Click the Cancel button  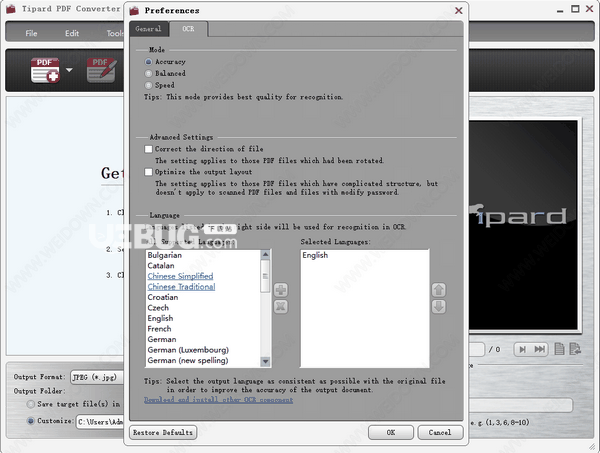440,432
